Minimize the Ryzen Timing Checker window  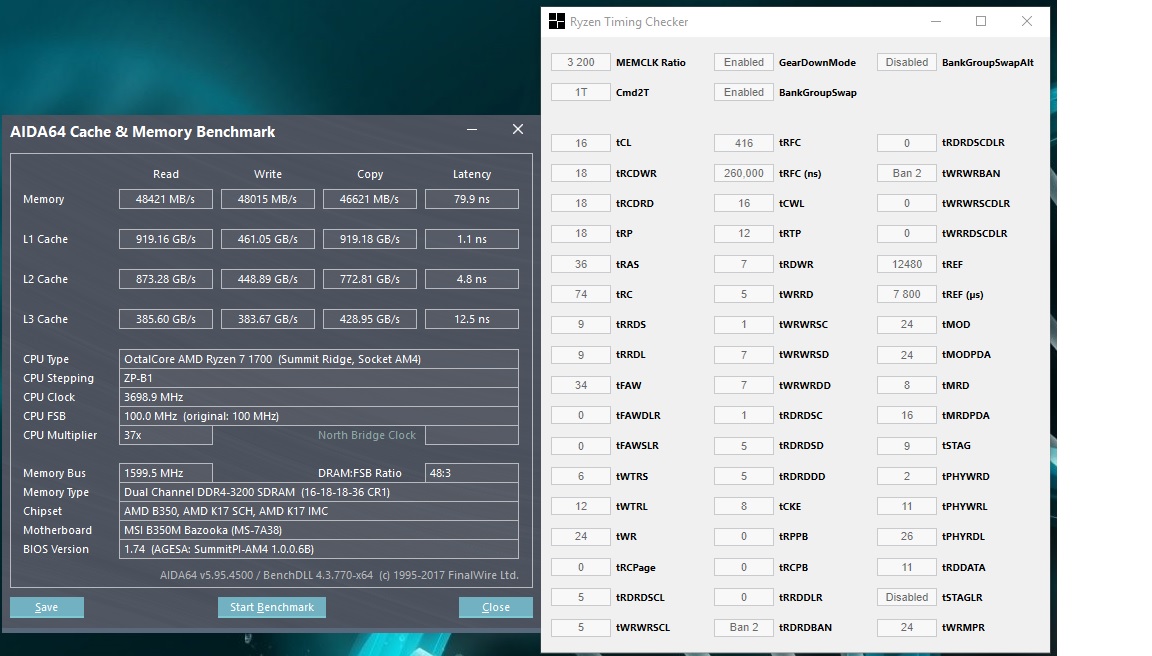coord(936,21)
